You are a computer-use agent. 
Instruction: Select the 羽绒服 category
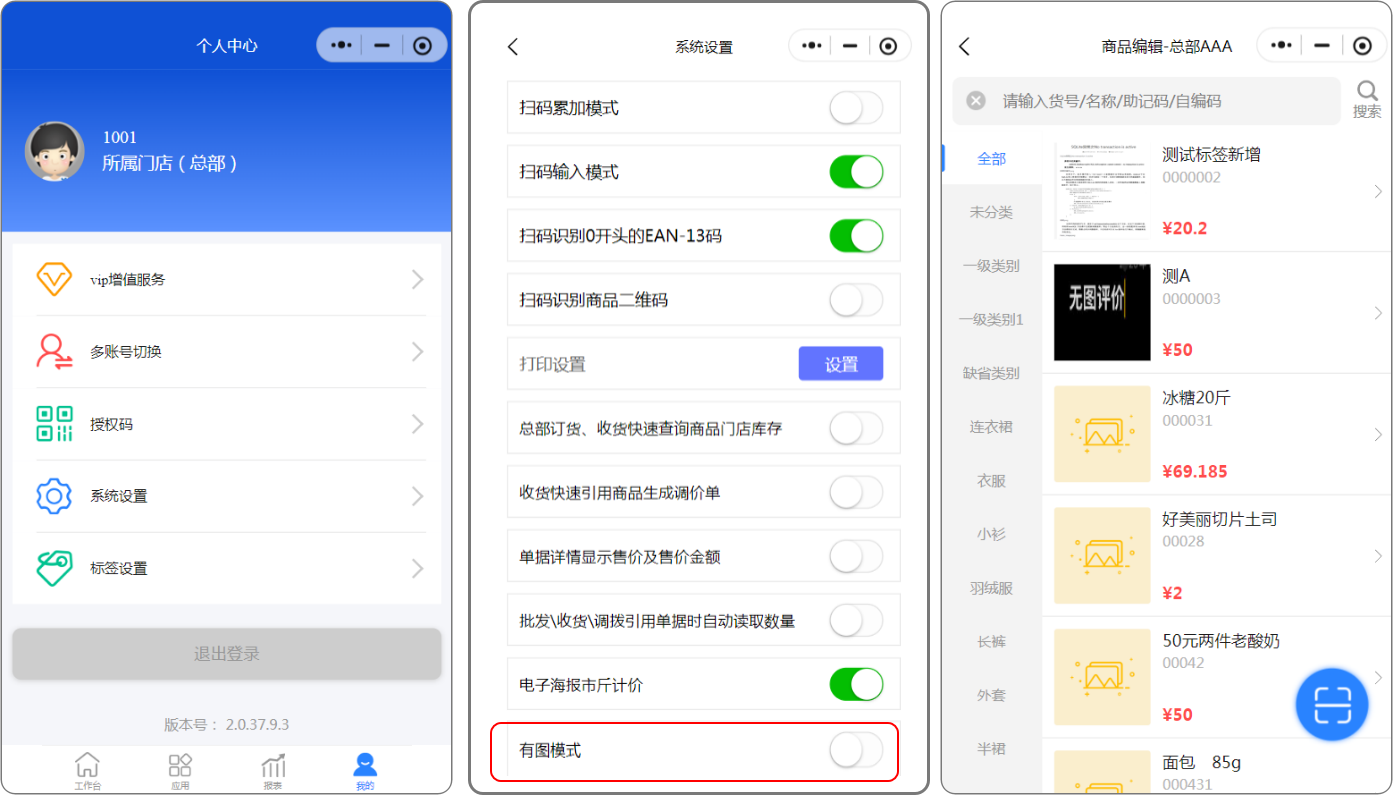(992, 588)
